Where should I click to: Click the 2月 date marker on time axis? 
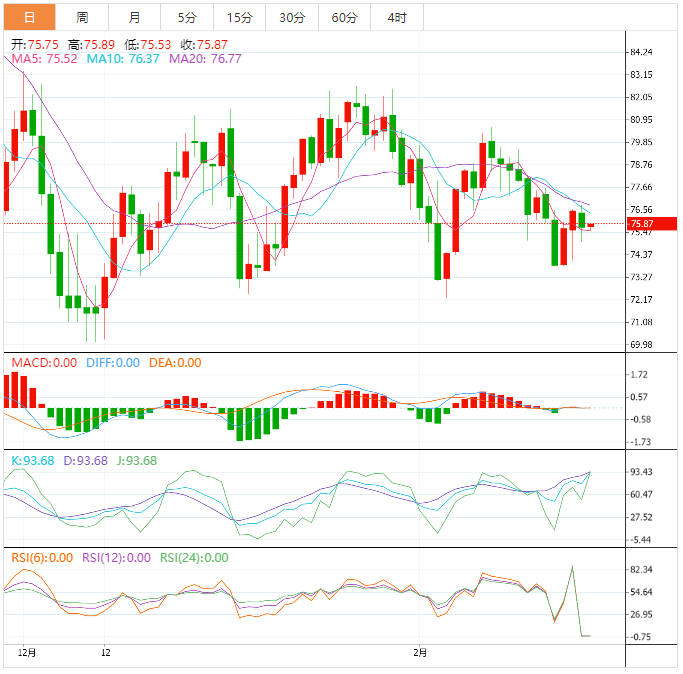tap(421, 652)
